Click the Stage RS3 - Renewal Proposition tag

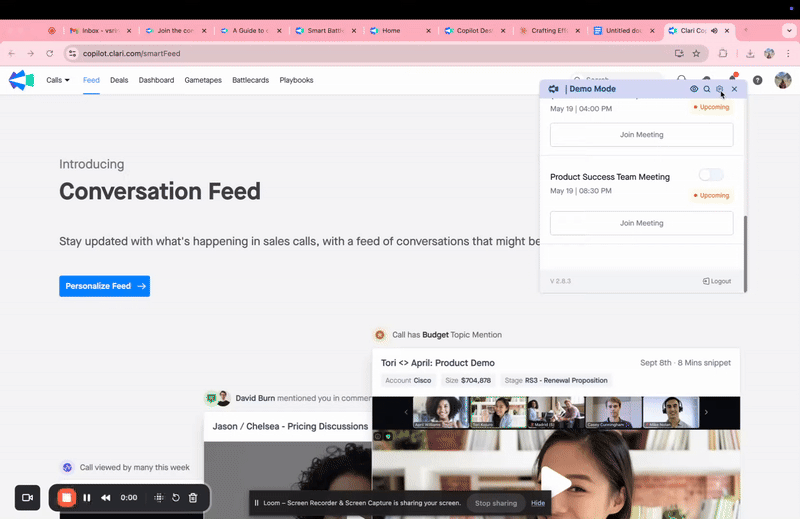[556, 380]
